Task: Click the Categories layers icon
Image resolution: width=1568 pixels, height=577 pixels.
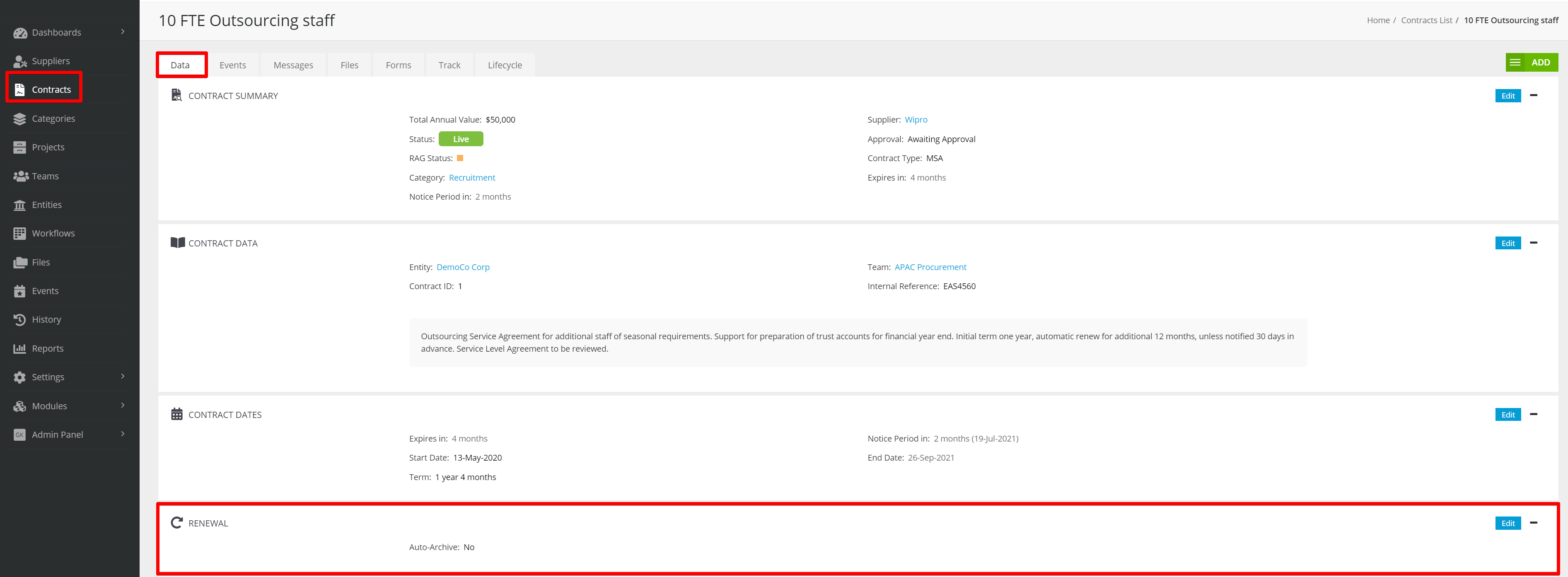Action: [x=20, y=119]
